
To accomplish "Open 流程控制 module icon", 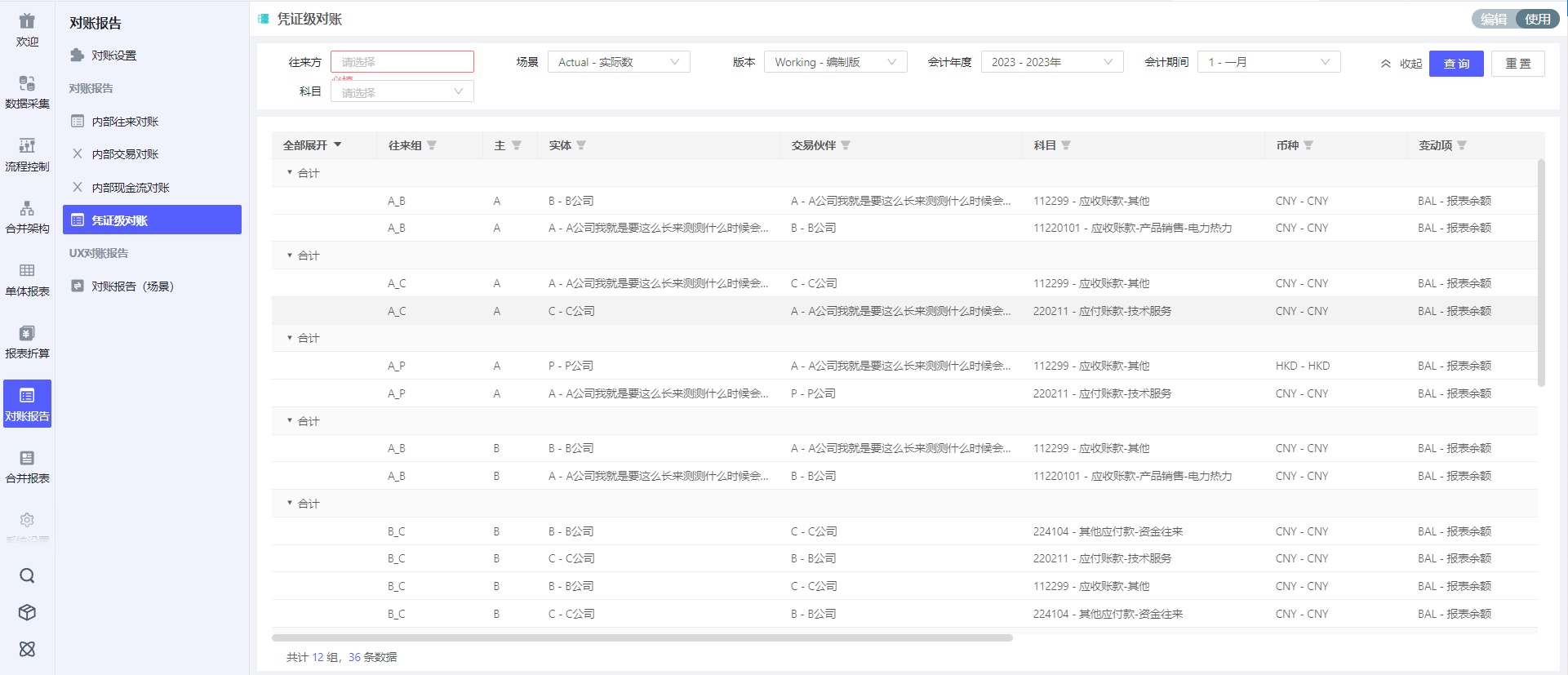I will (x=27, y=154).
